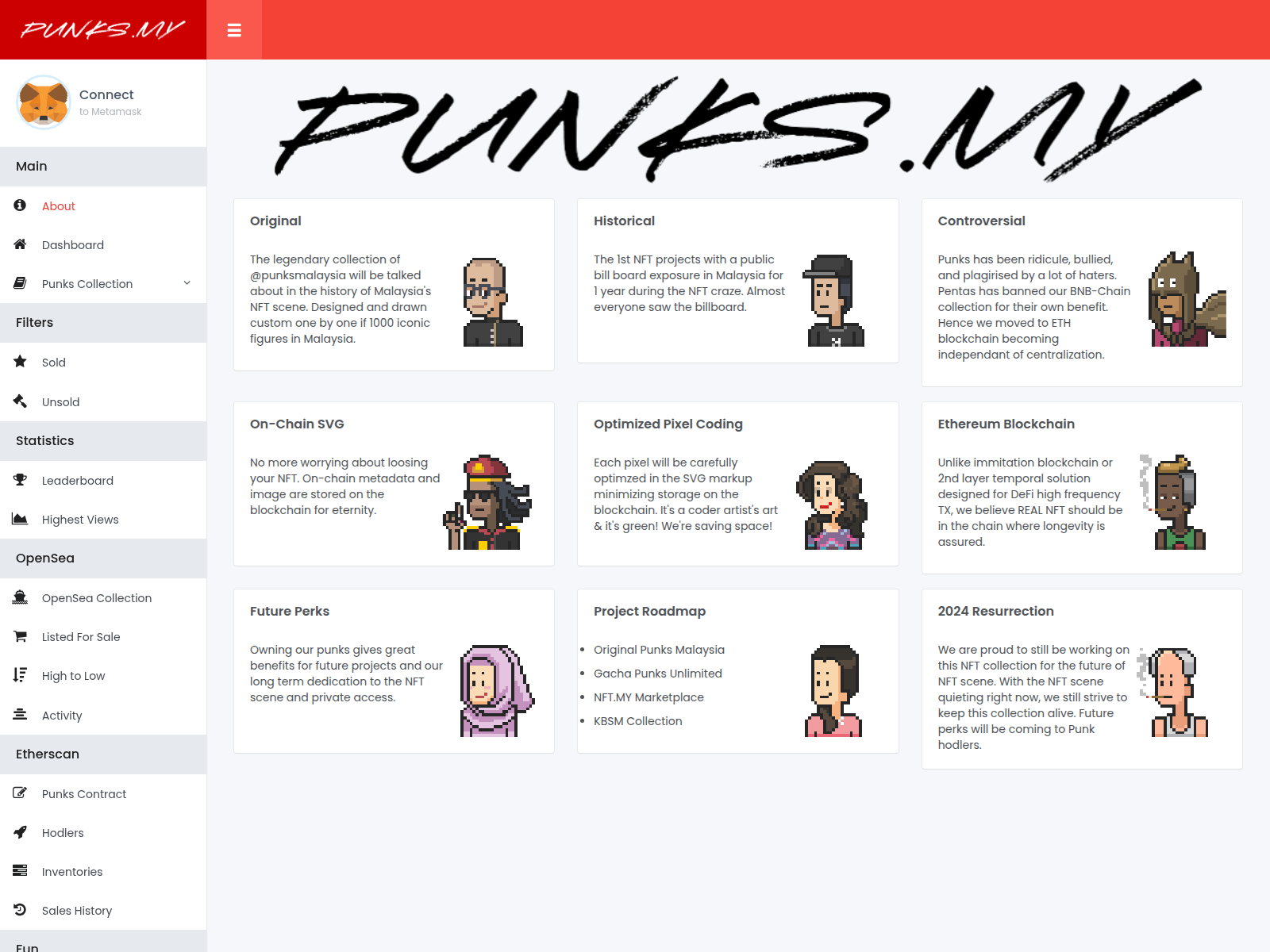
Task: Click the Activity stream icon
Action: (x=20, y=715)
